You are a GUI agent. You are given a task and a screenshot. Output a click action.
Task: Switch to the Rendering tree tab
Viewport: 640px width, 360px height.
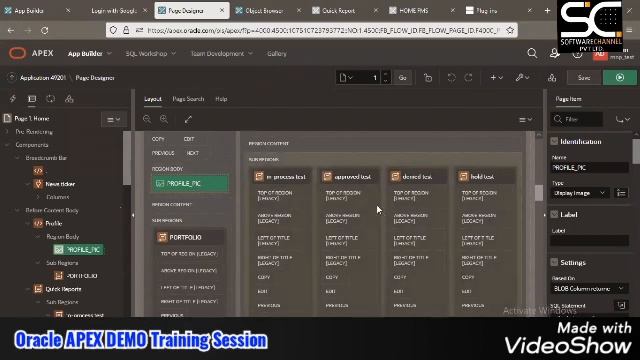click(x=32, y=99)
